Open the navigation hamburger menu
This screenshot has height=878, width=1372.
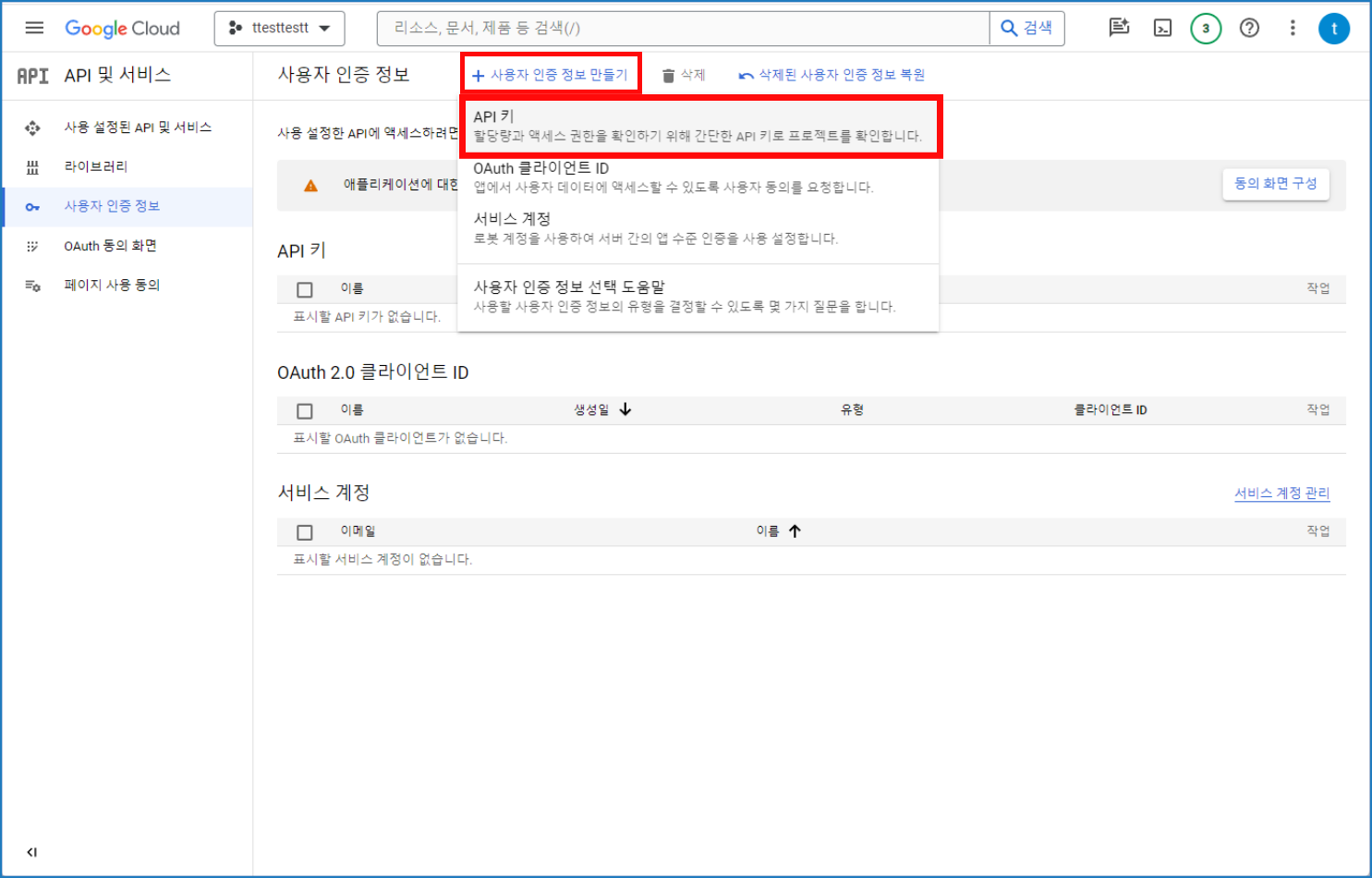click(x=34, y=27)
